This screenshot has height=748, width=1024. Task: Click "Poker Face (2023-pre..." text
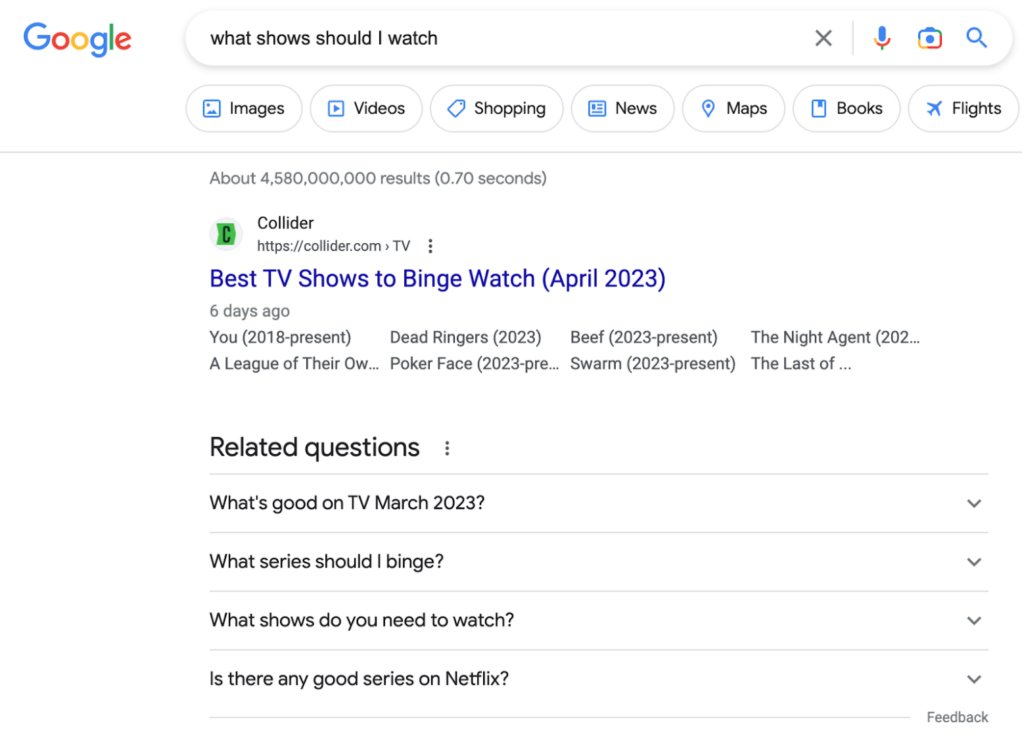(x=475, y=364)
